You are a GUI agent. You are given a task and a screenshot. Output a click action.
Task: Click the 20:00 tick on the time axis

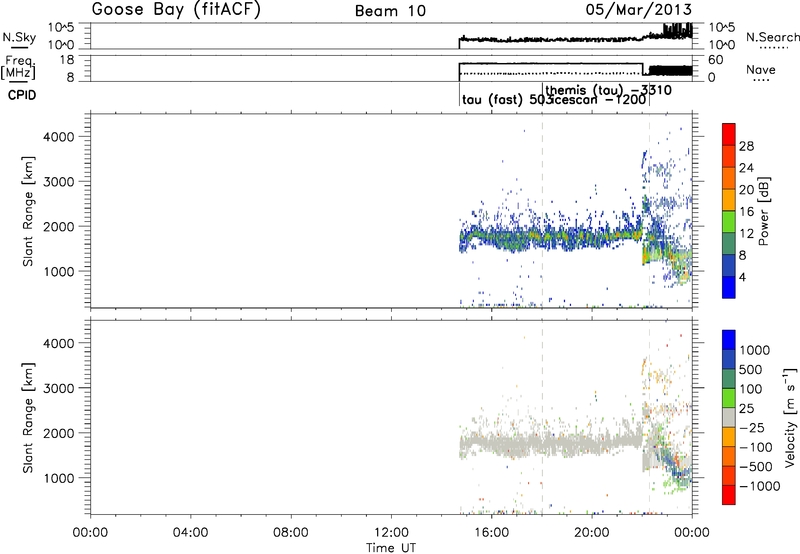click(x=592, y=531)
